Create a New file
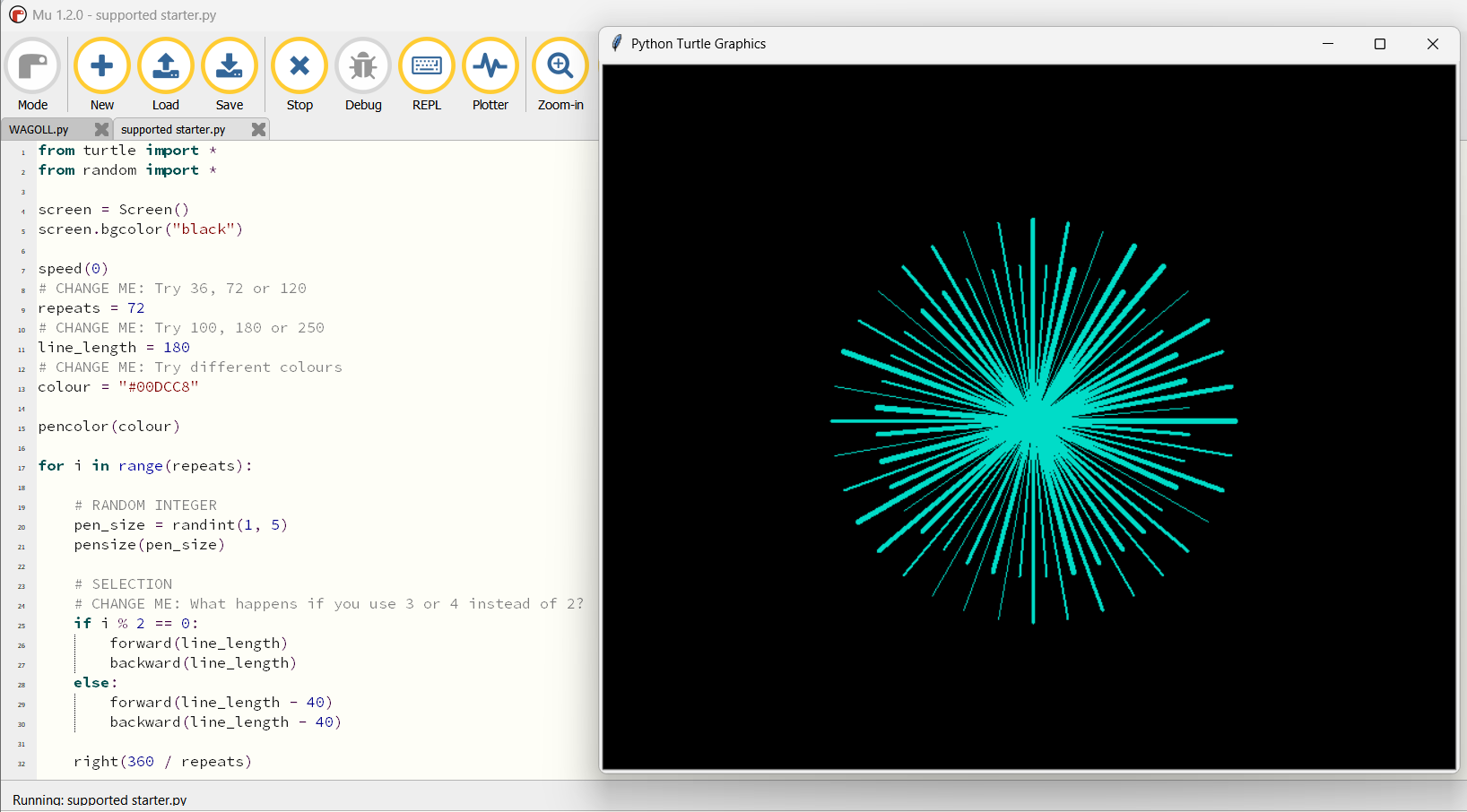Screen dimensions: 1467x812 tap(102, 75)
